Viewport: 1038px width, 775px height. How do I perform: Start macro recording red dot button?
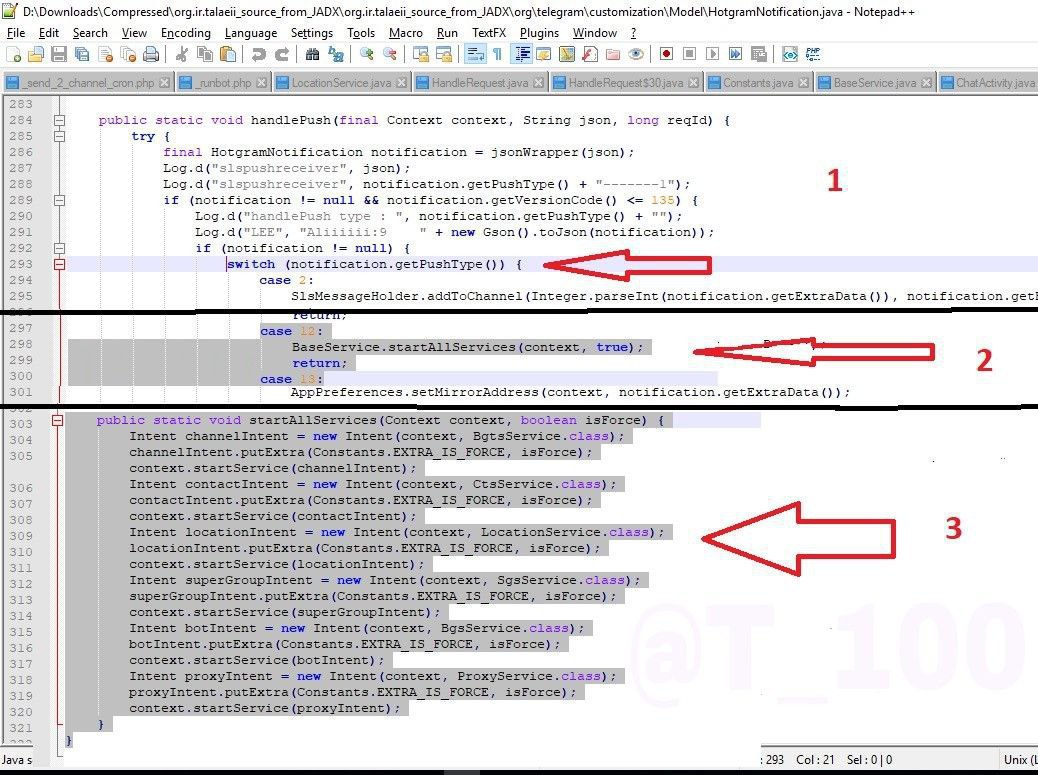tap(667, 54)
